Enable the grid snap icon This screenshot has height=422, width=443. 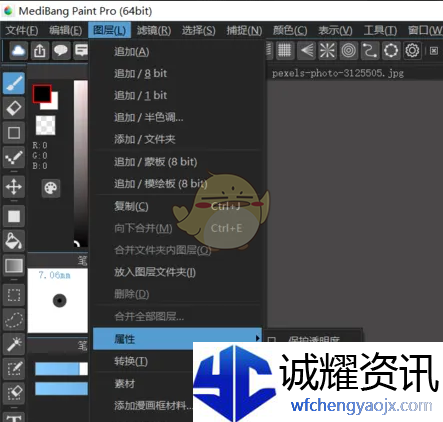point(284,51)
